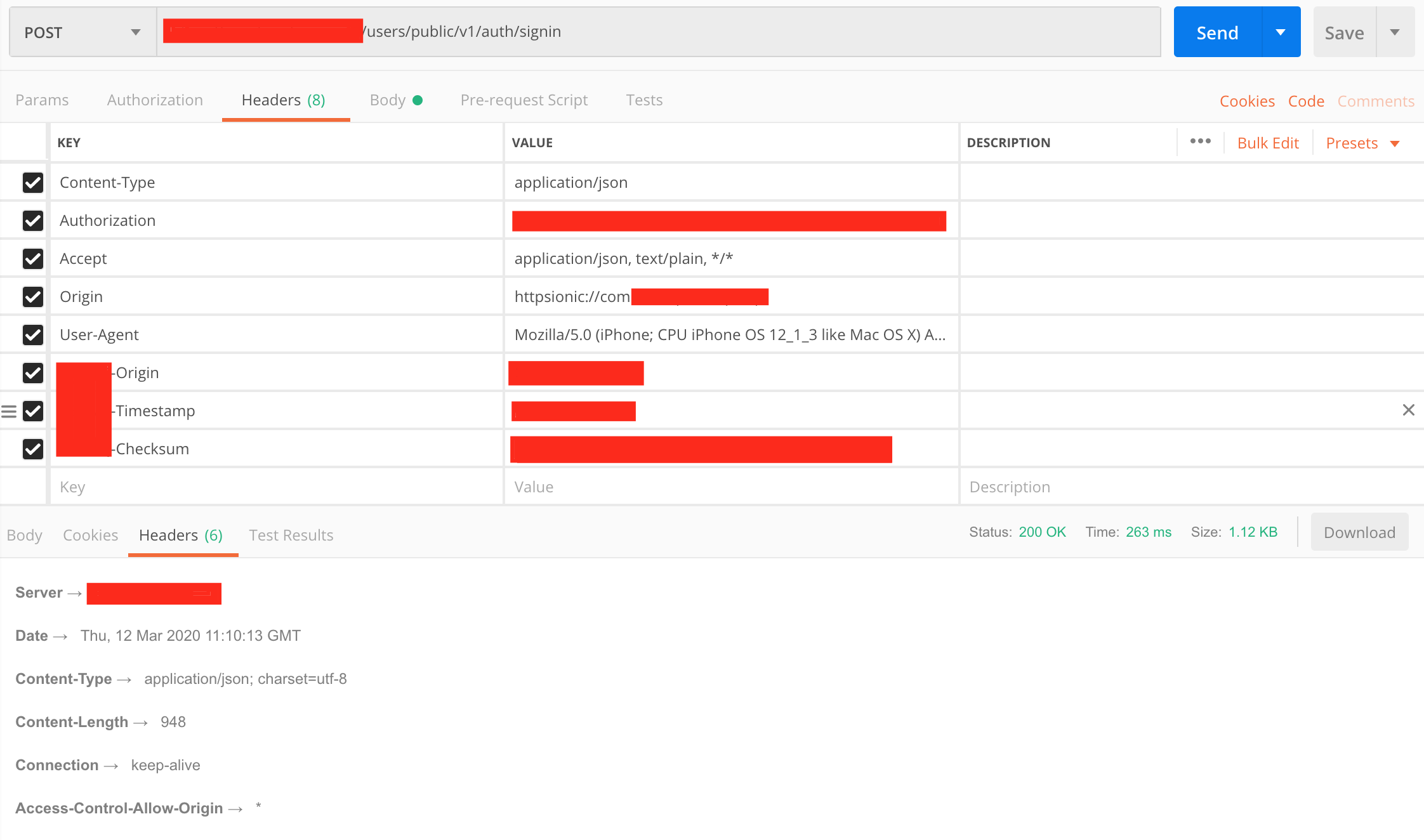Click the green dot on the Body tab

(418, 100)
